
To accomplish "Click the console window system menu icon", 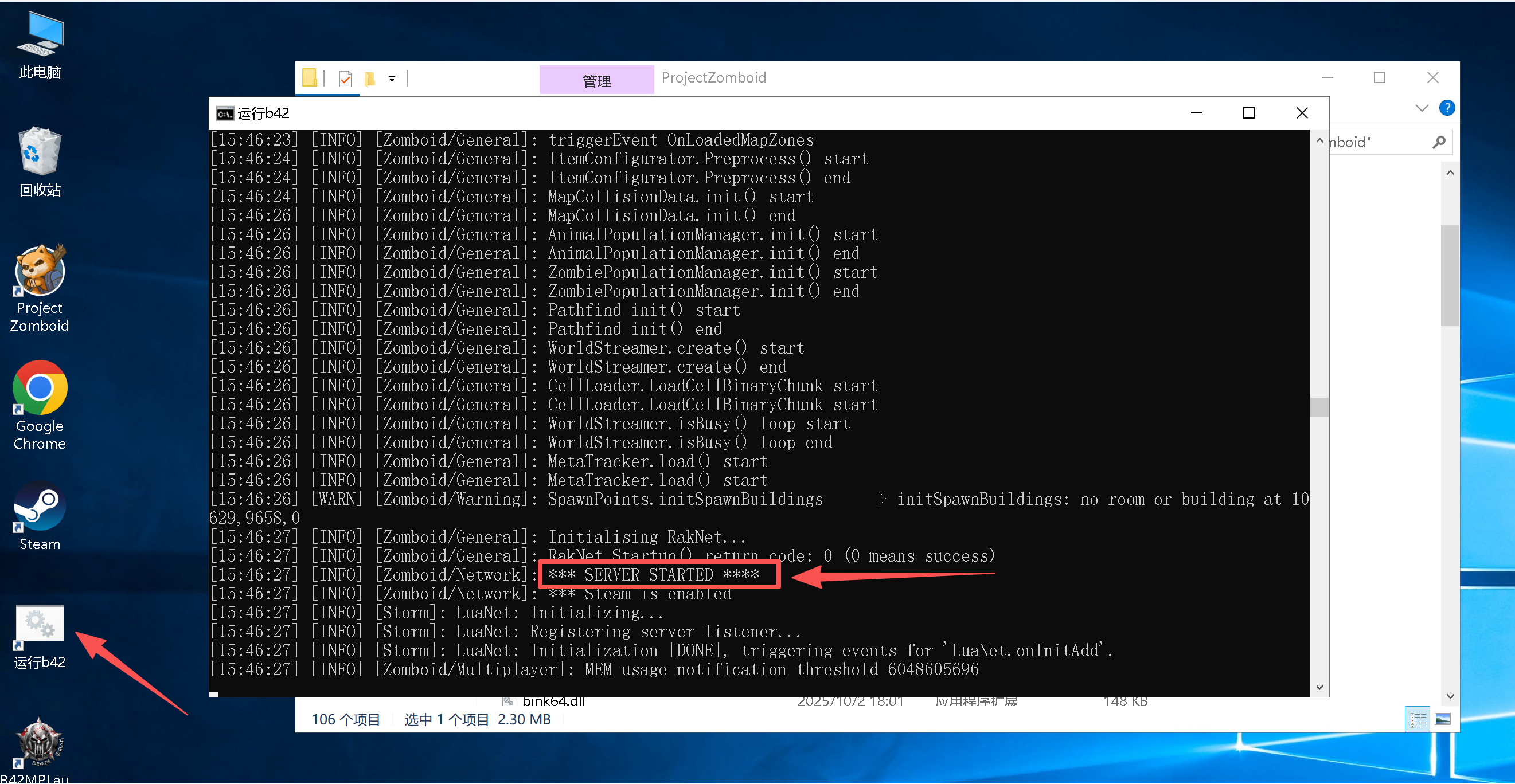I will pyautogui.click(x=224, y=113).
